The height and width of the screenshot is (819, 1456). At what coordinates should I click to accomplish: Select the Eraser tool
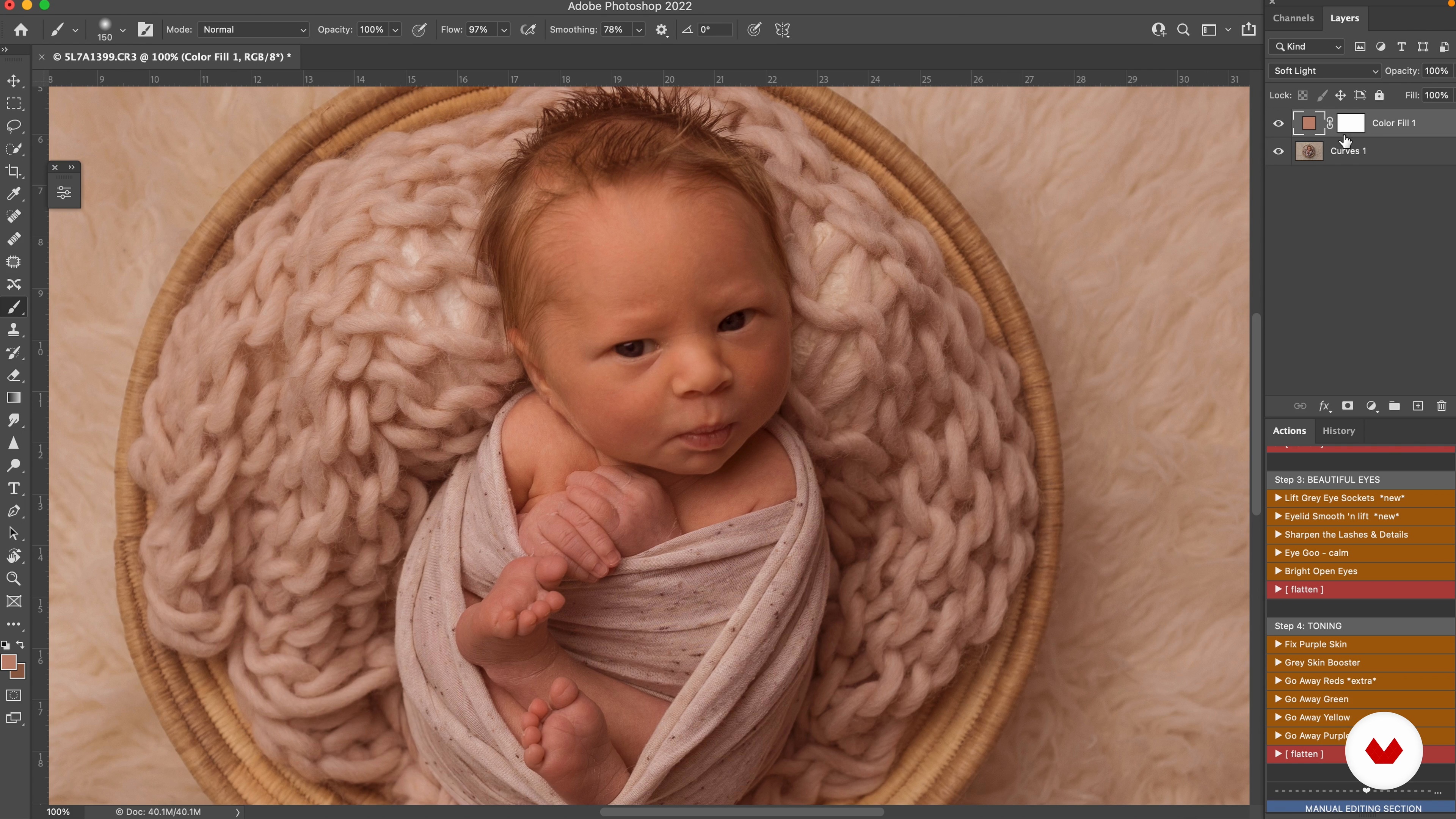coord(14,375)
